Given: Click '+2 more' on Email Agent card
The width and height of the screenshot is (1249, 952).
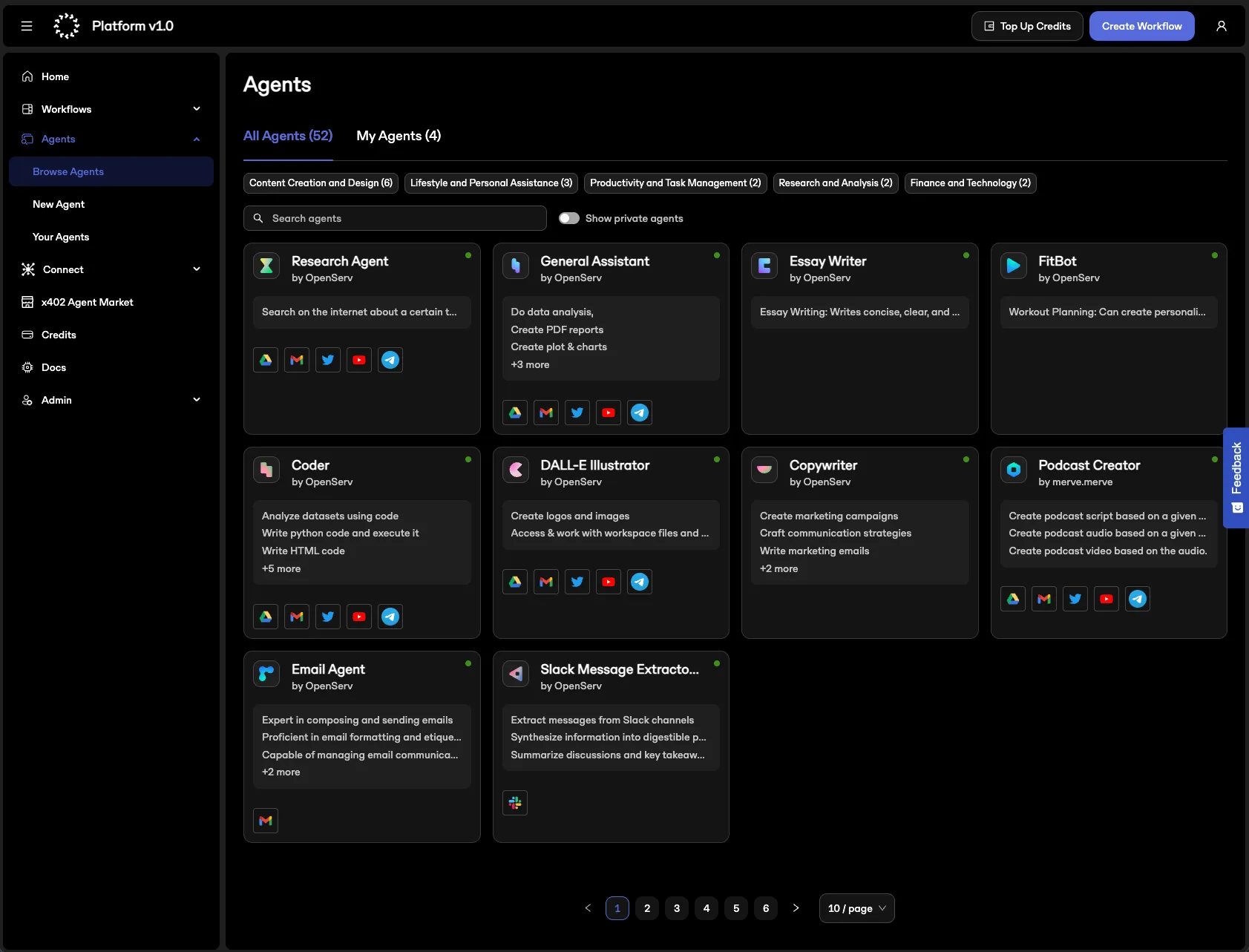Looking at the screenshot, I should pyautogui.click(x=281, y=772).
